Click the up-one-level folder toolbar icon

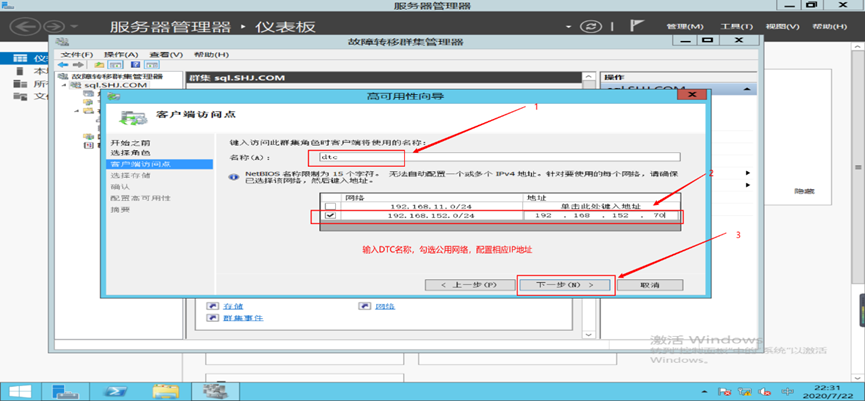(100, 65)
